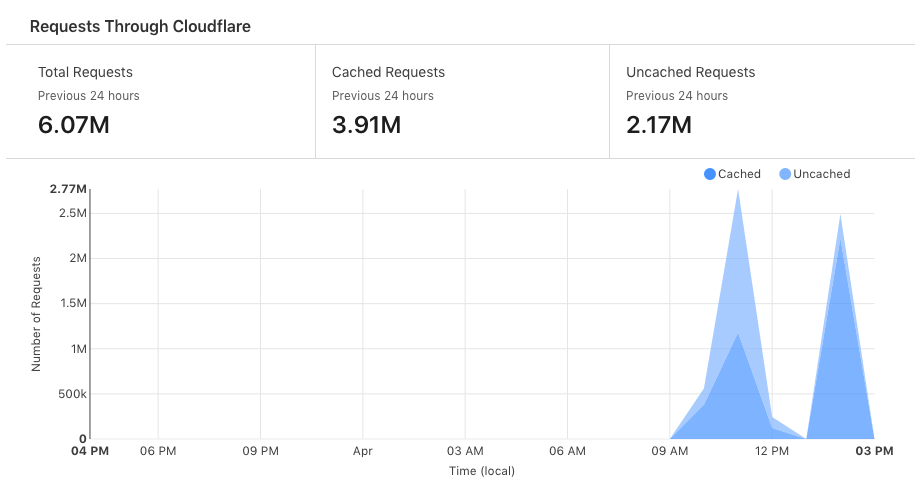Click the 3.91M cached requests value
Screen dimensions: 915x499
366,125
